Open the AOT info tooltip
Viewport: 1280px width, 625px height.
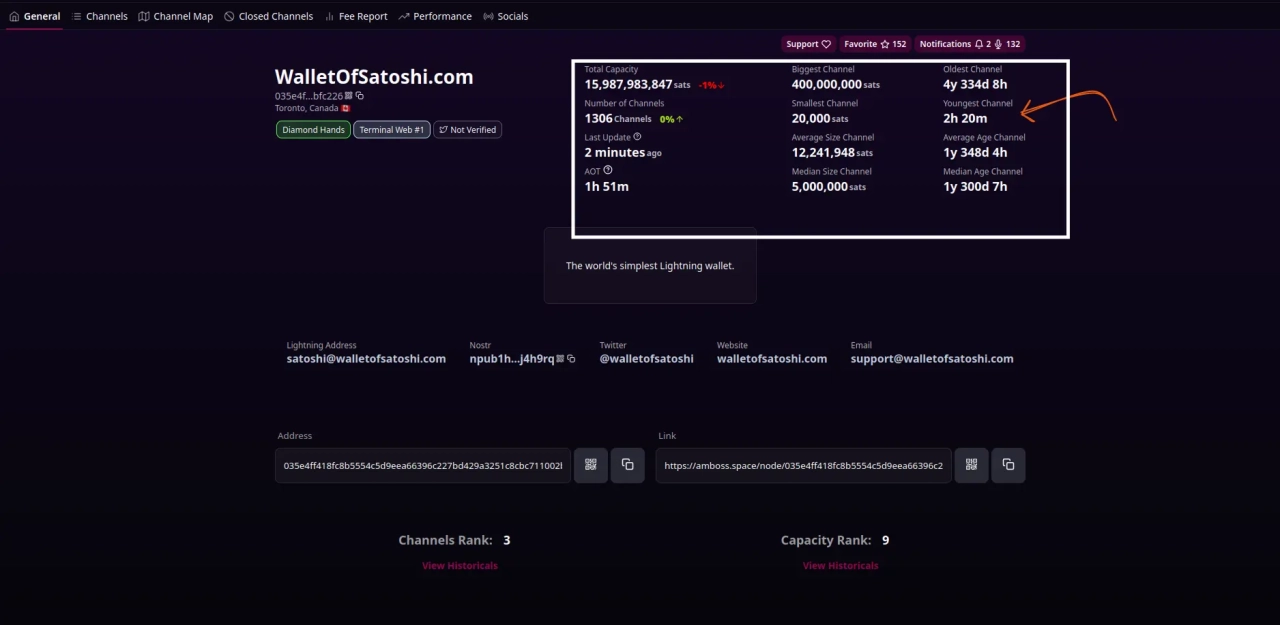click(610, 170)
